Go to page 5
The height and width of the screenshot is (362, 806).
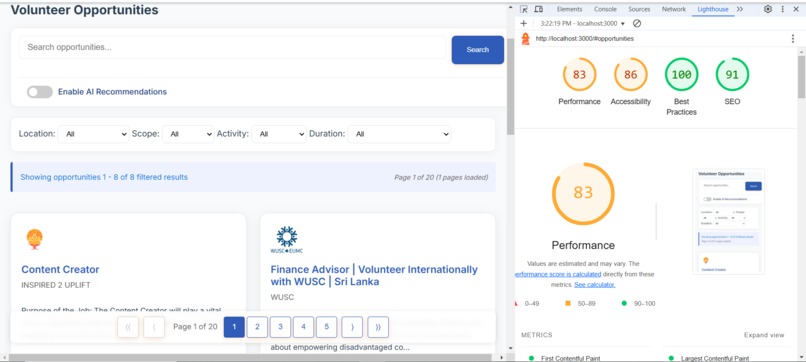327,327
